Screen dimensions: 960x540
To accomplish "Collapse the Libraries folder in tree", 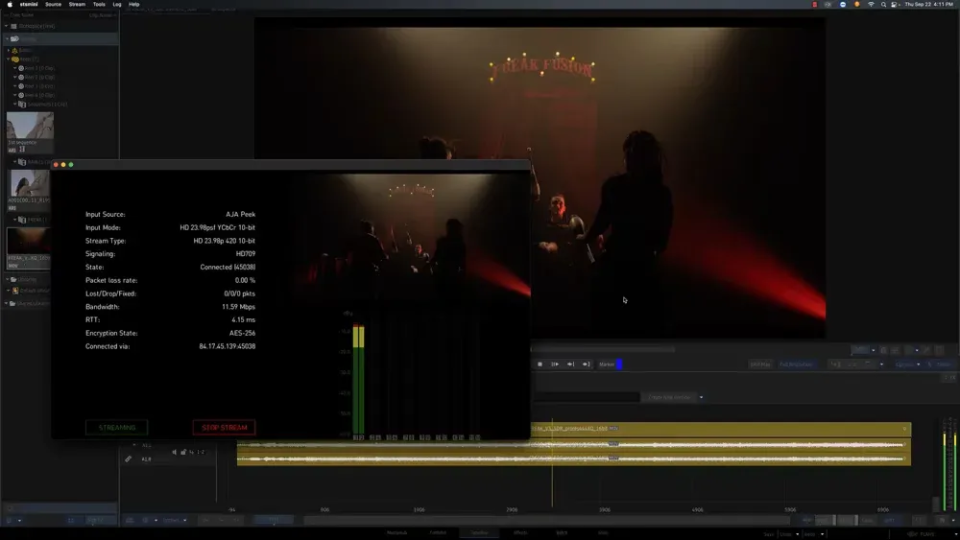I will point(7,279).
